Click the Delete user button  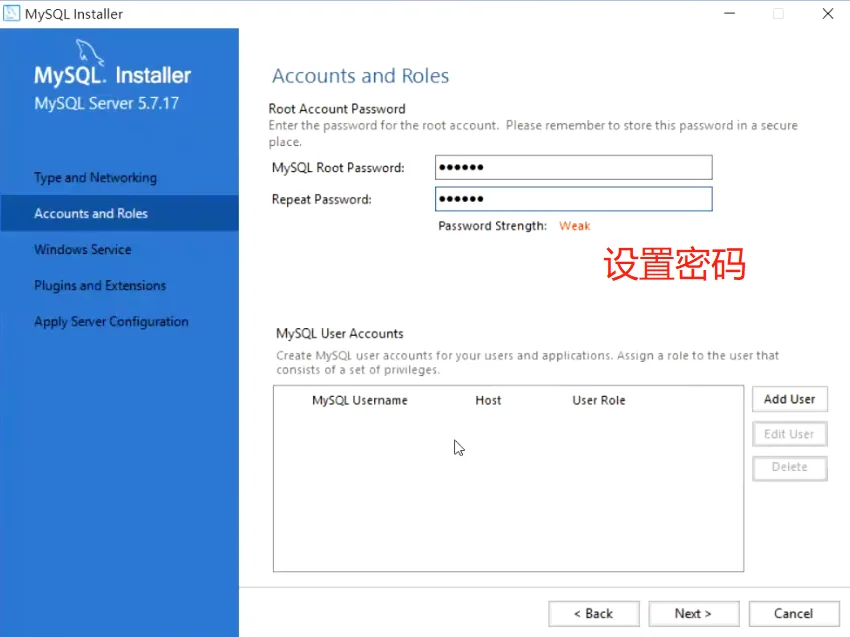point(790,467)
